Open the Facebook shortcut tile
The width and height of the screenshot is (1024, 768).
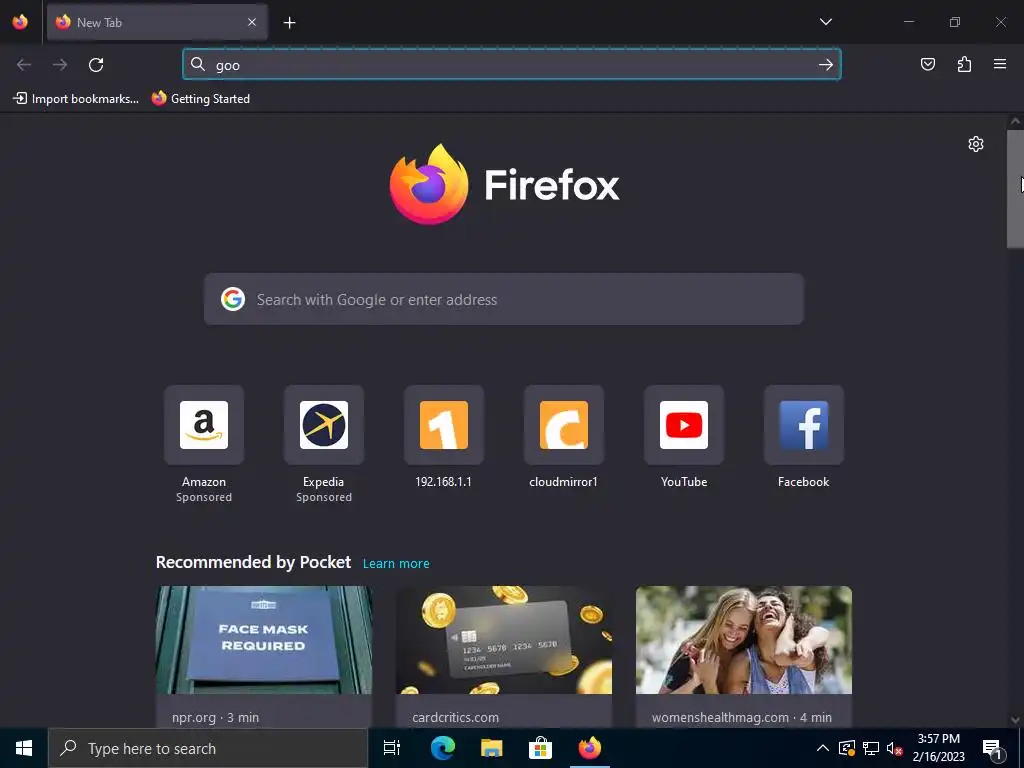[803, 425]
